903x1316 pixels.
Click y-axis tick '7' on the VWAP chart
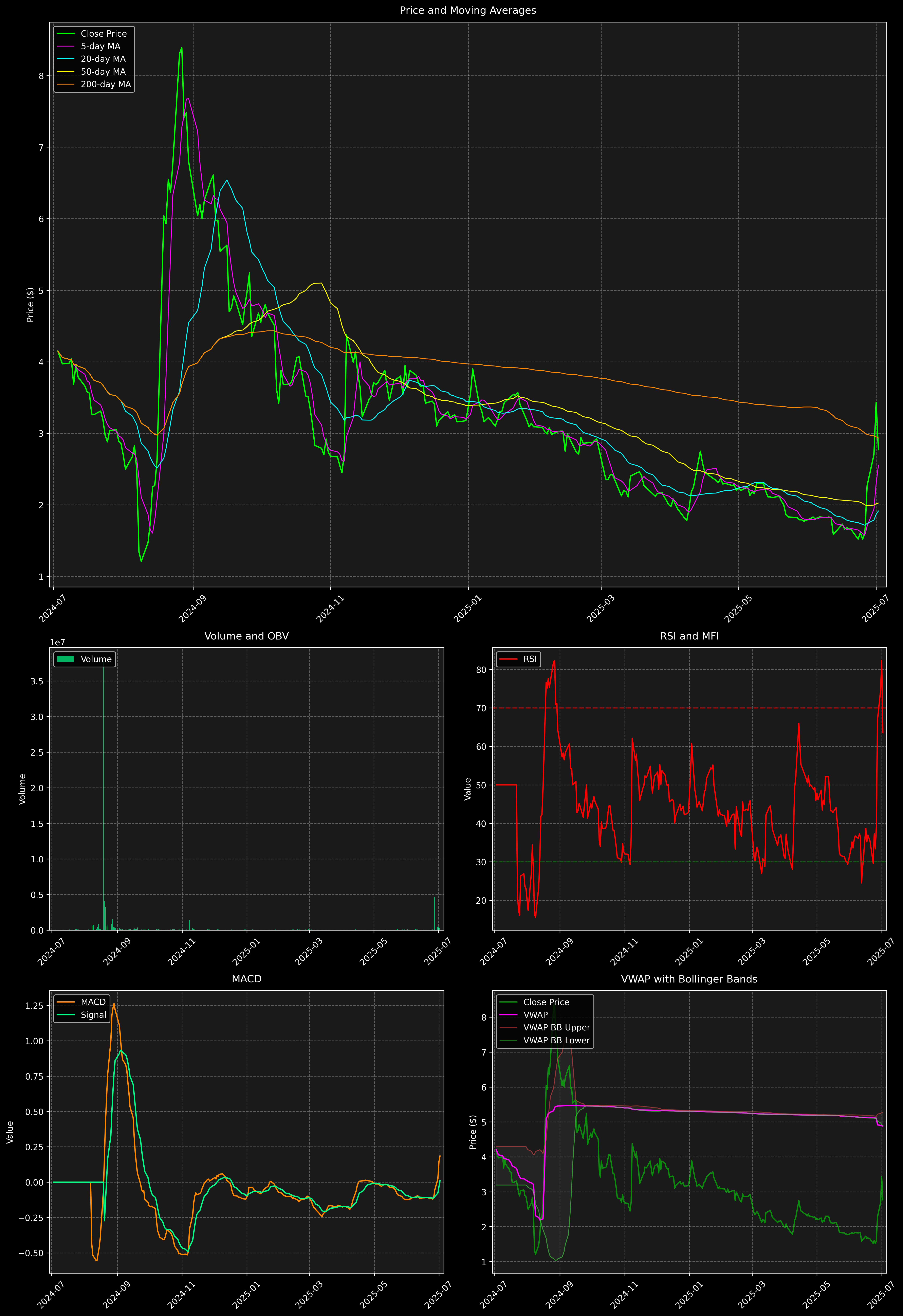tap(484, 1052)
